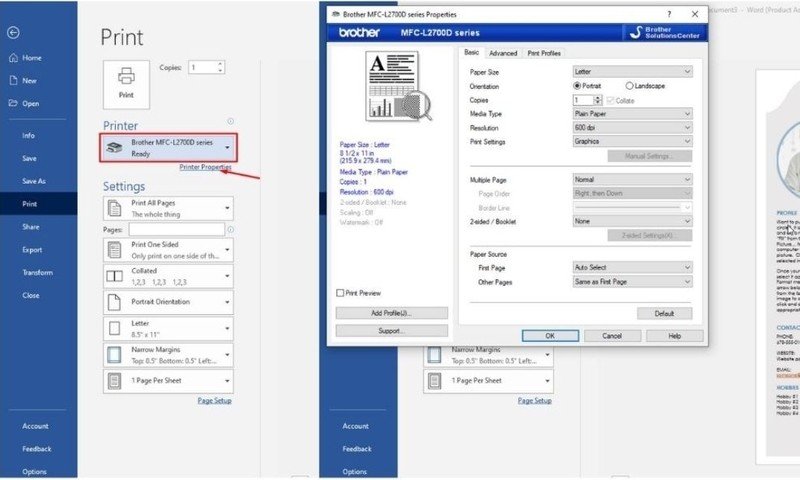Expand the Media Type dropdown

(632, 114)
